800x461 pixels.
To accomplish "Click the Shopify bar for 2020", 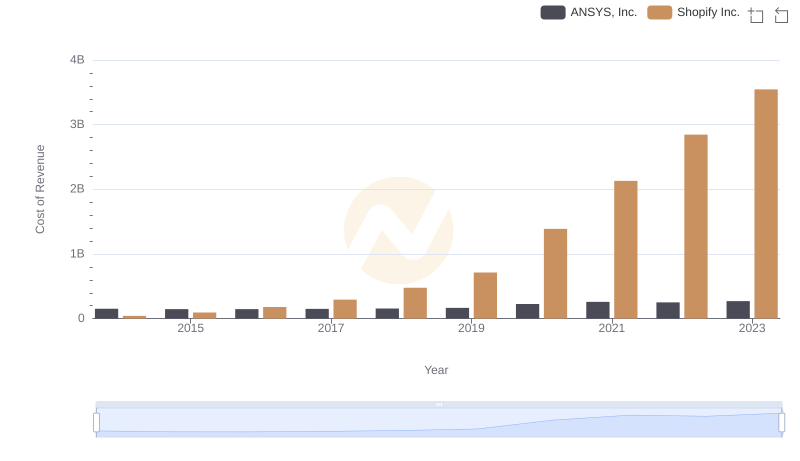I will click(556, 274).
